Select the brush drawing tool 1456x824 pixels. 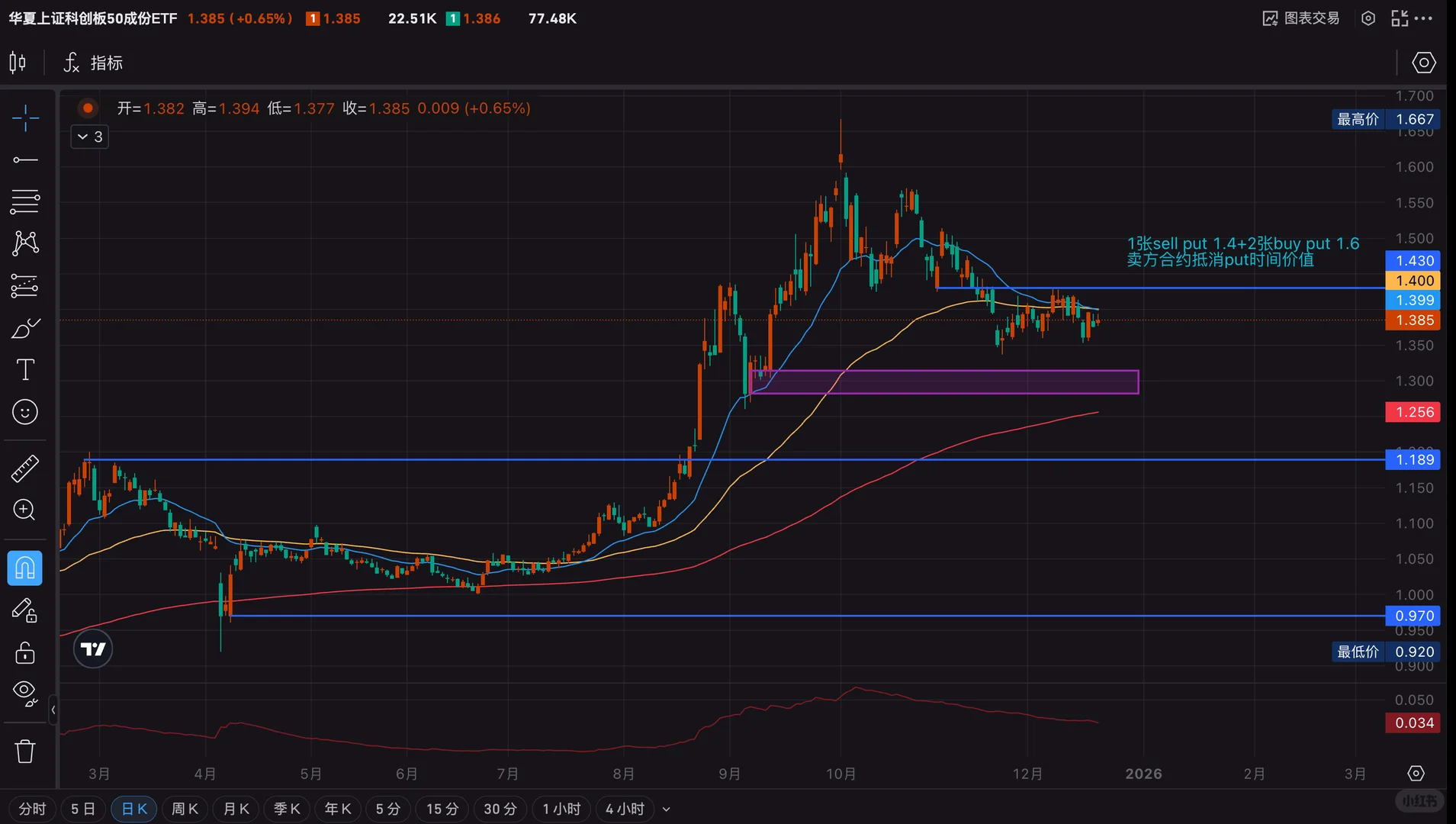pyautogui.click(x=24, y=328)
